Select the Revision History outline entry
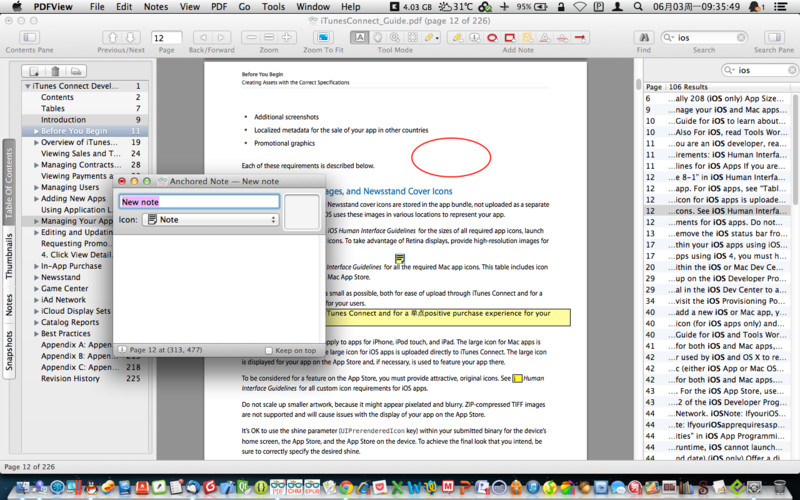Screen dimensions: 800x500 85,379
